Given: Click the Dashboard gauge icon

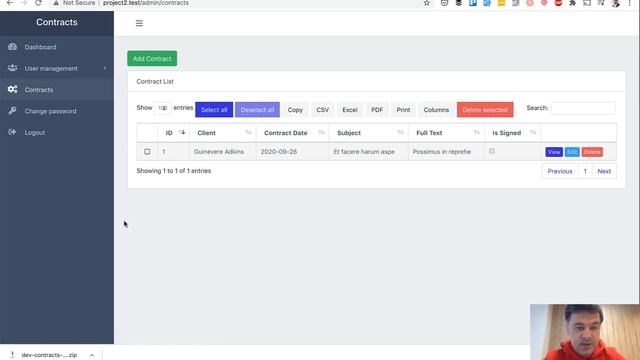Looking at the screenshot, I should 12,47.
